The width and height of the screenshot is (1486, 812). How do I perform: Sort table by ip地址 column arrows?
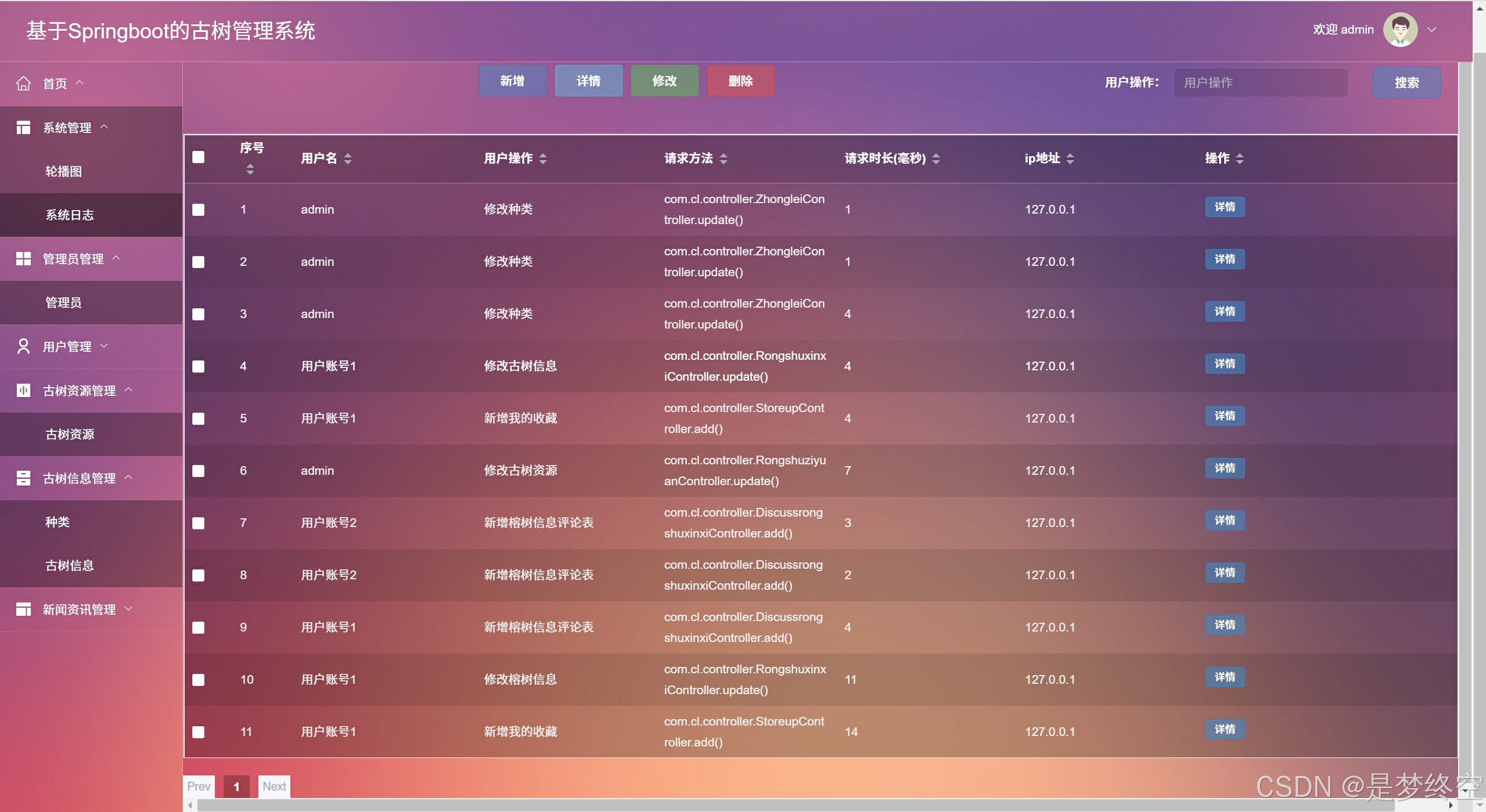pyautogui.click(x=1070, y=158)
